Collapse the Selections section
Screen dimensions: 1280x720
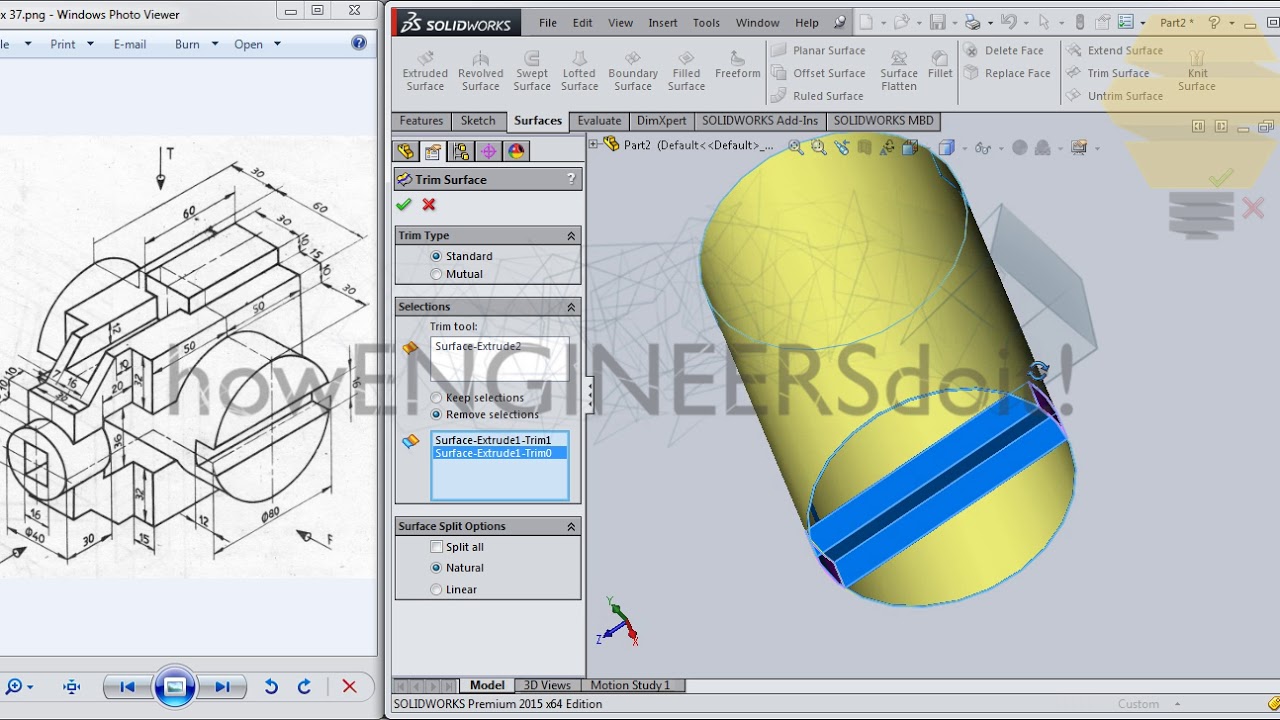pos(571,307)
